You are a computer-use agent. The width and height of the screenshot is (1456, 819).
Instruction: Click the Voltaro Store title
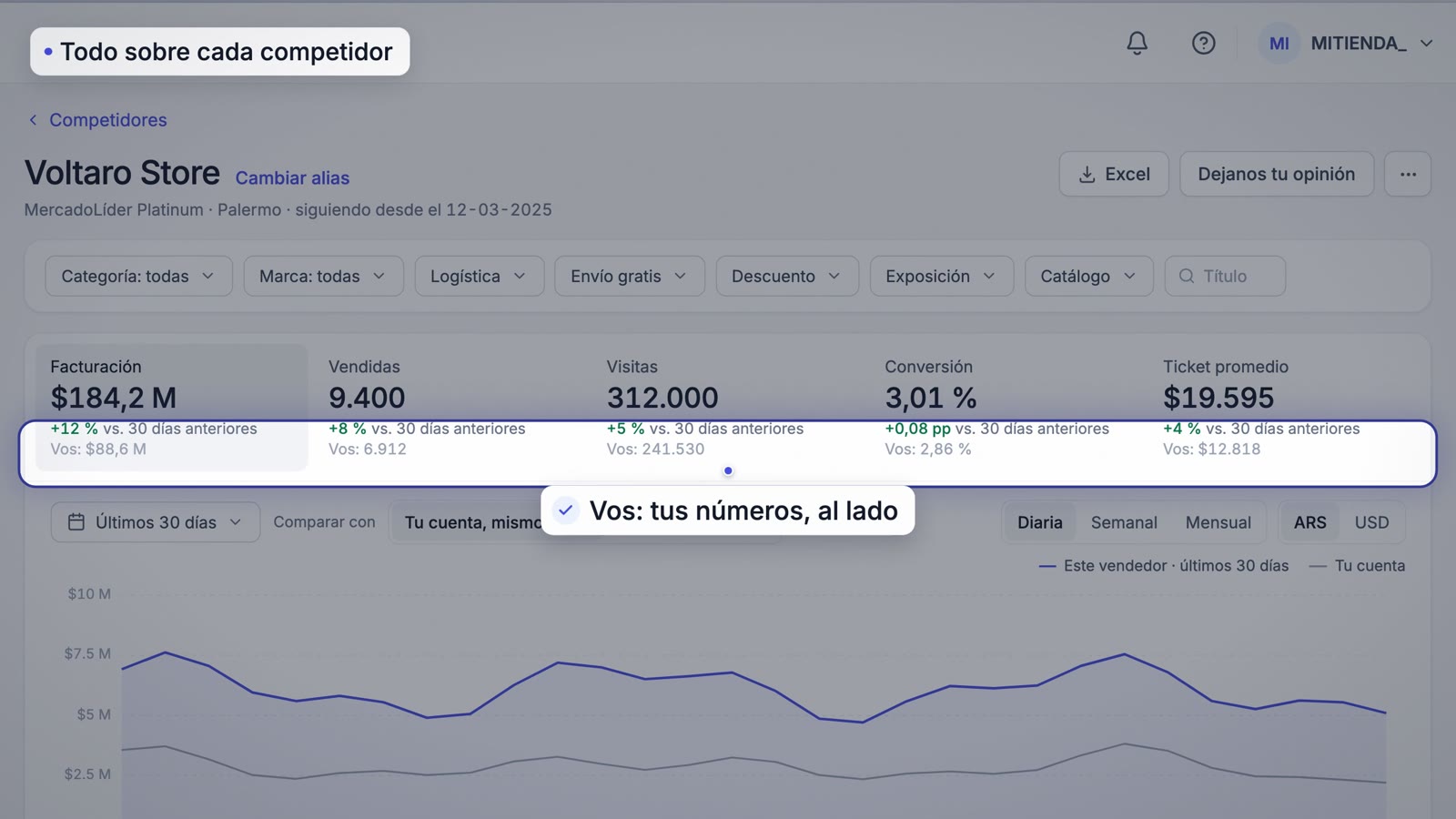(122, 173)
